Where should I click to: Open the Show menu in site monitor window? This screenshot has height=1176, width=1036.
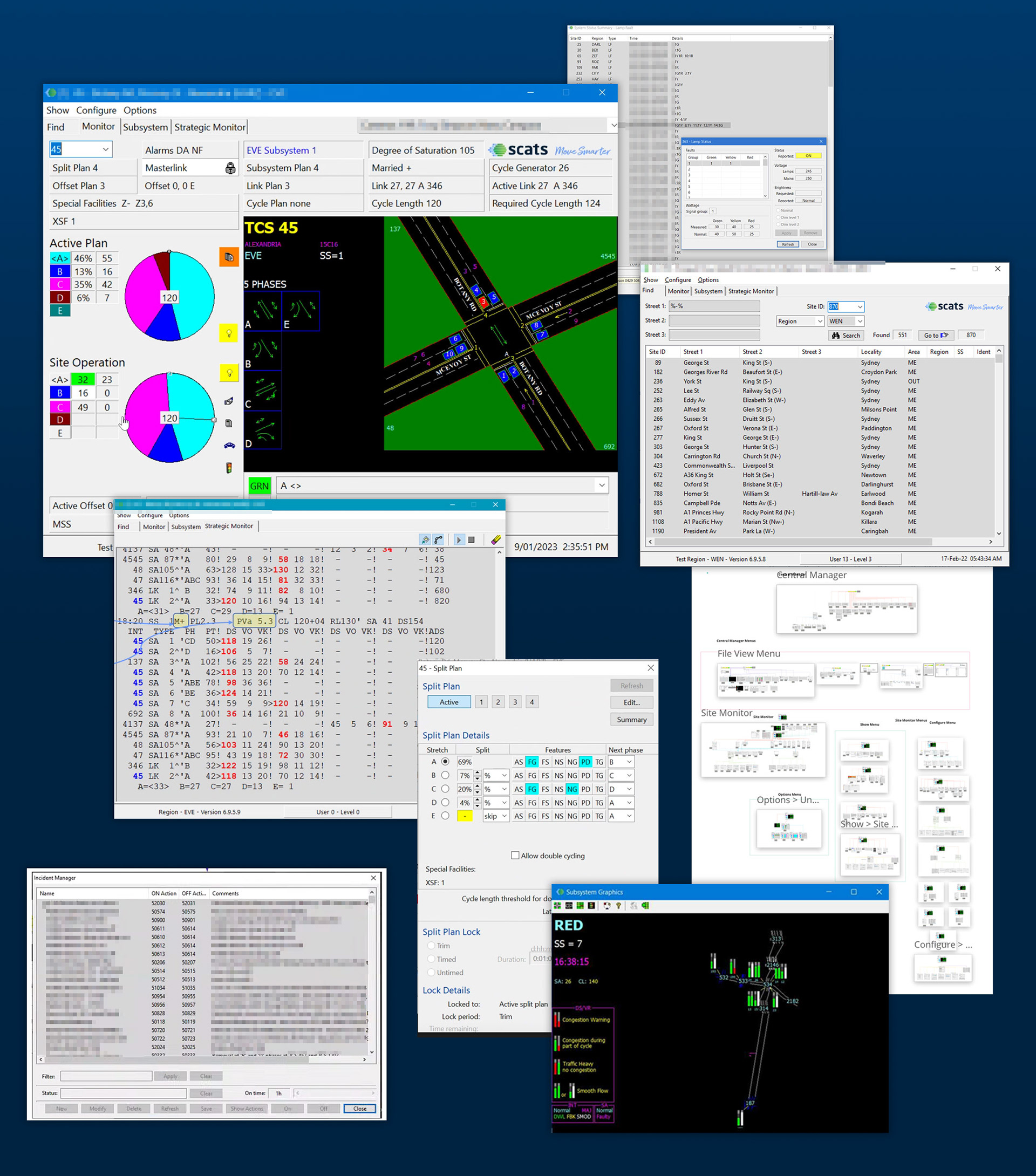(58, 110)
